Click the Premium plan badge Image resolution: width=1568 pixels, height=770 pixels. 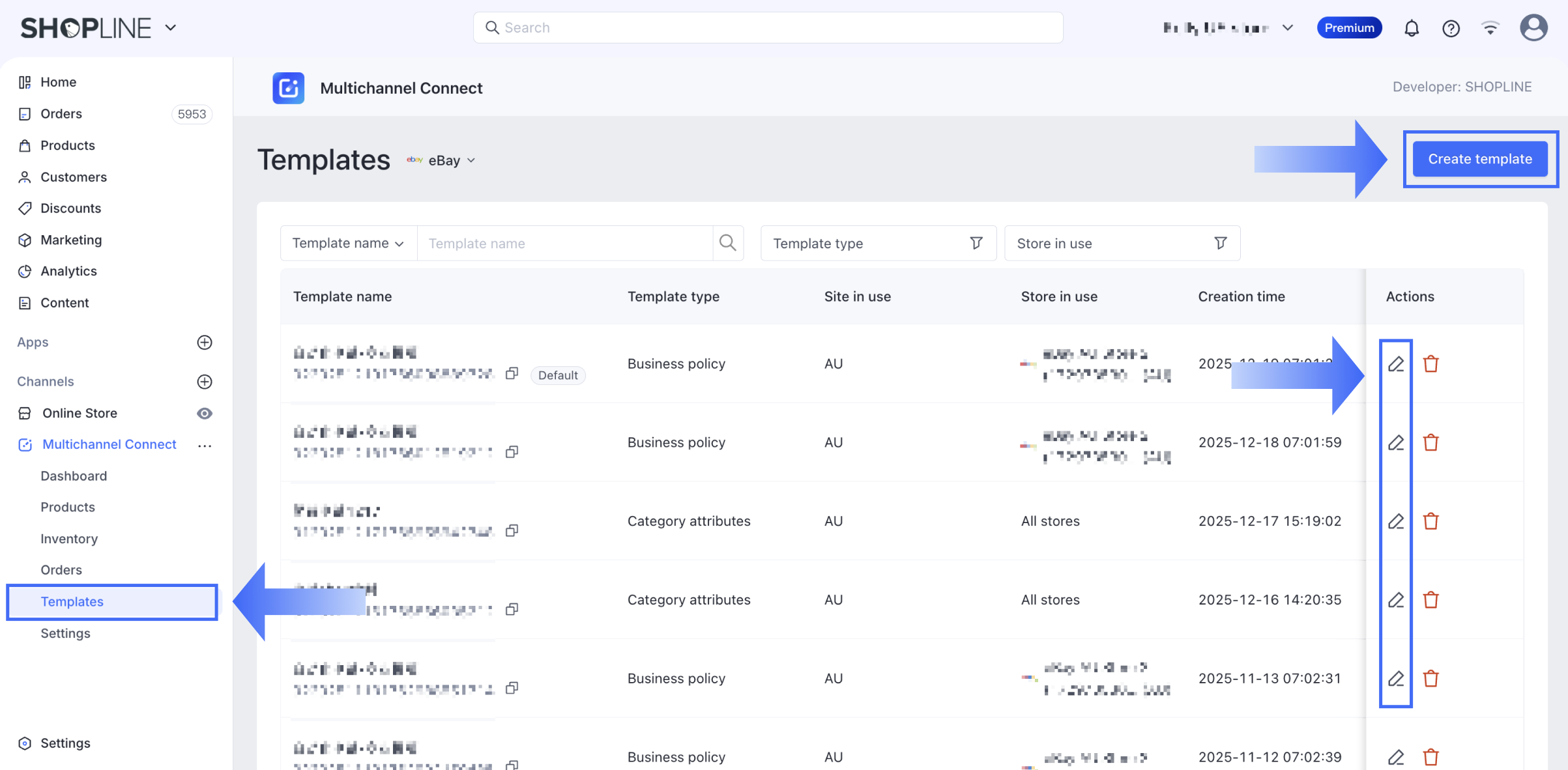[1349, 28]
